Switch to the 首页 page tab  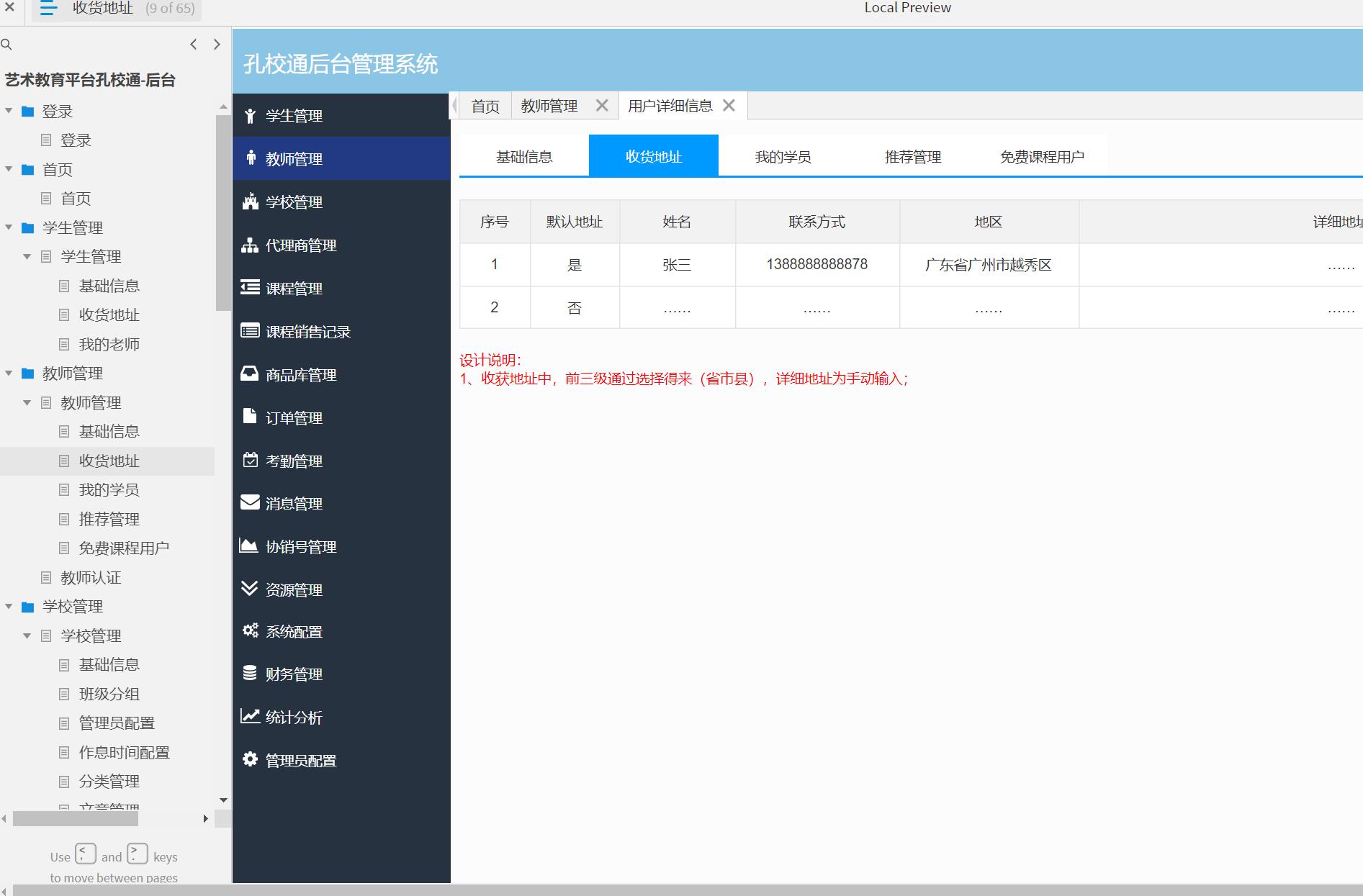pos(485,106)
